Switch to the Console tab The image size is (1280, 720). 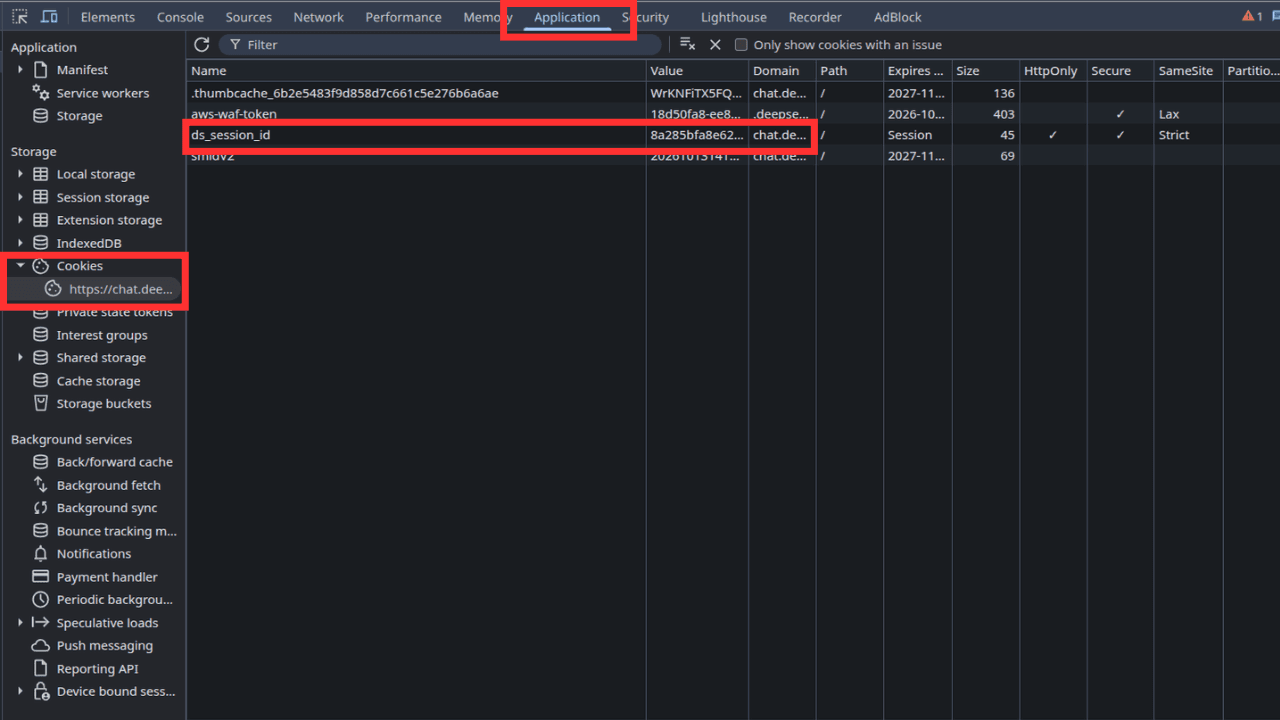point(181,17)
